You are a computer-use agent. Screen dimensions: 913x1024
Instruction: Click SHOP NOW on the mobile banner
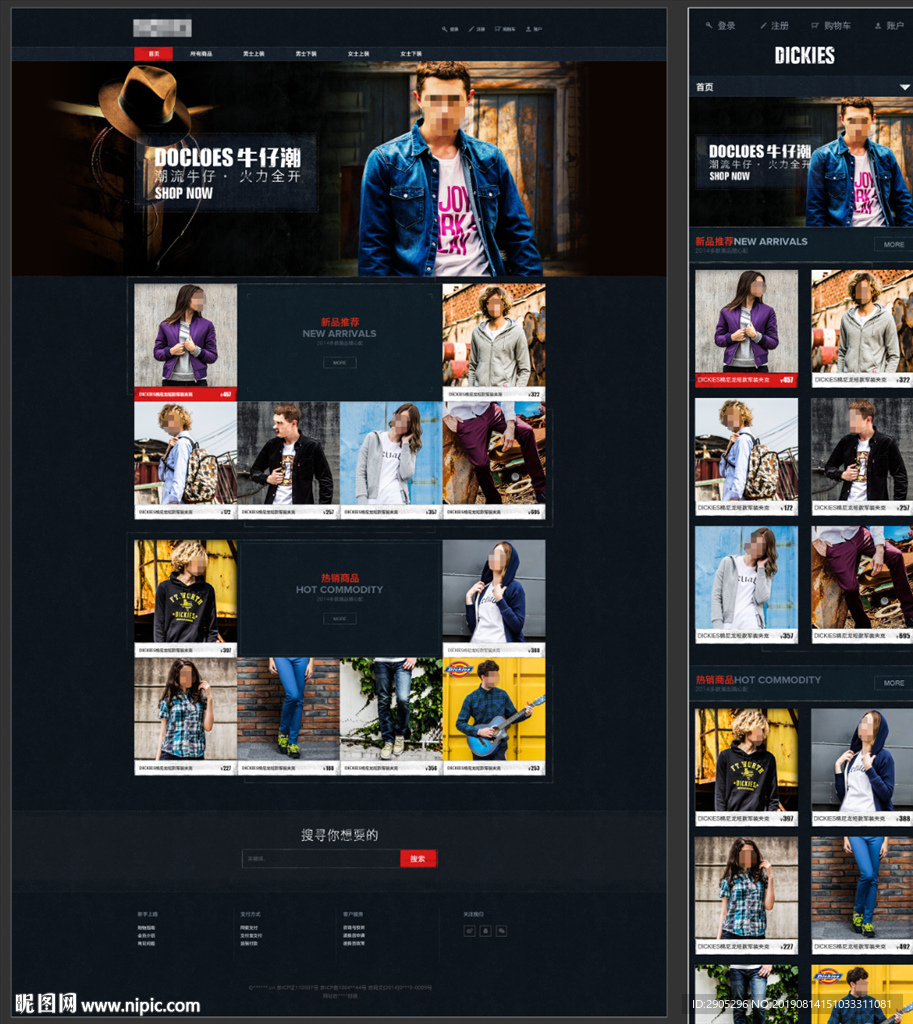[x=729, y=176]
